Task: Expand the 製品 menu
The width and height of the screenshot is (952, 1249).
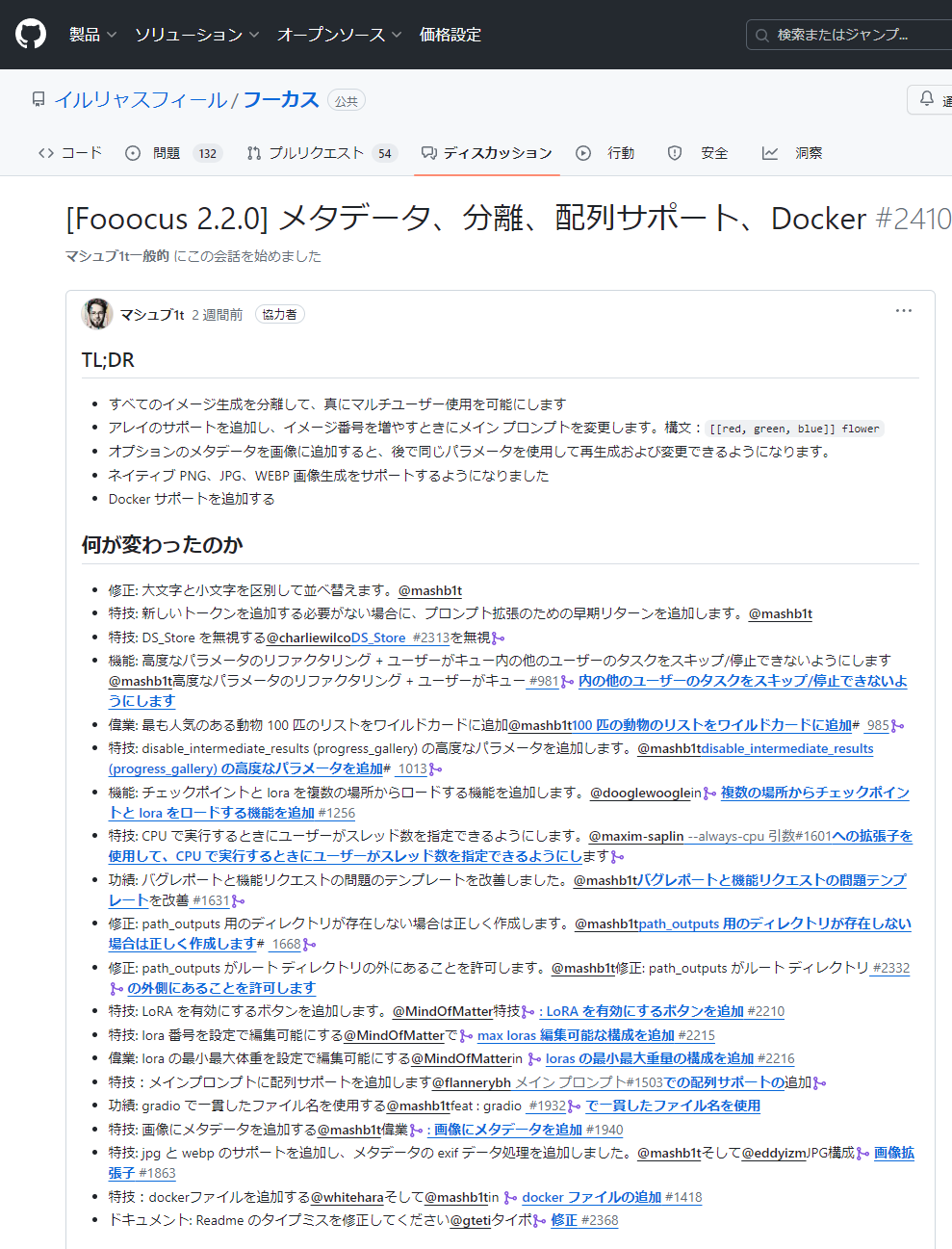Action: (x=92, y=35)
